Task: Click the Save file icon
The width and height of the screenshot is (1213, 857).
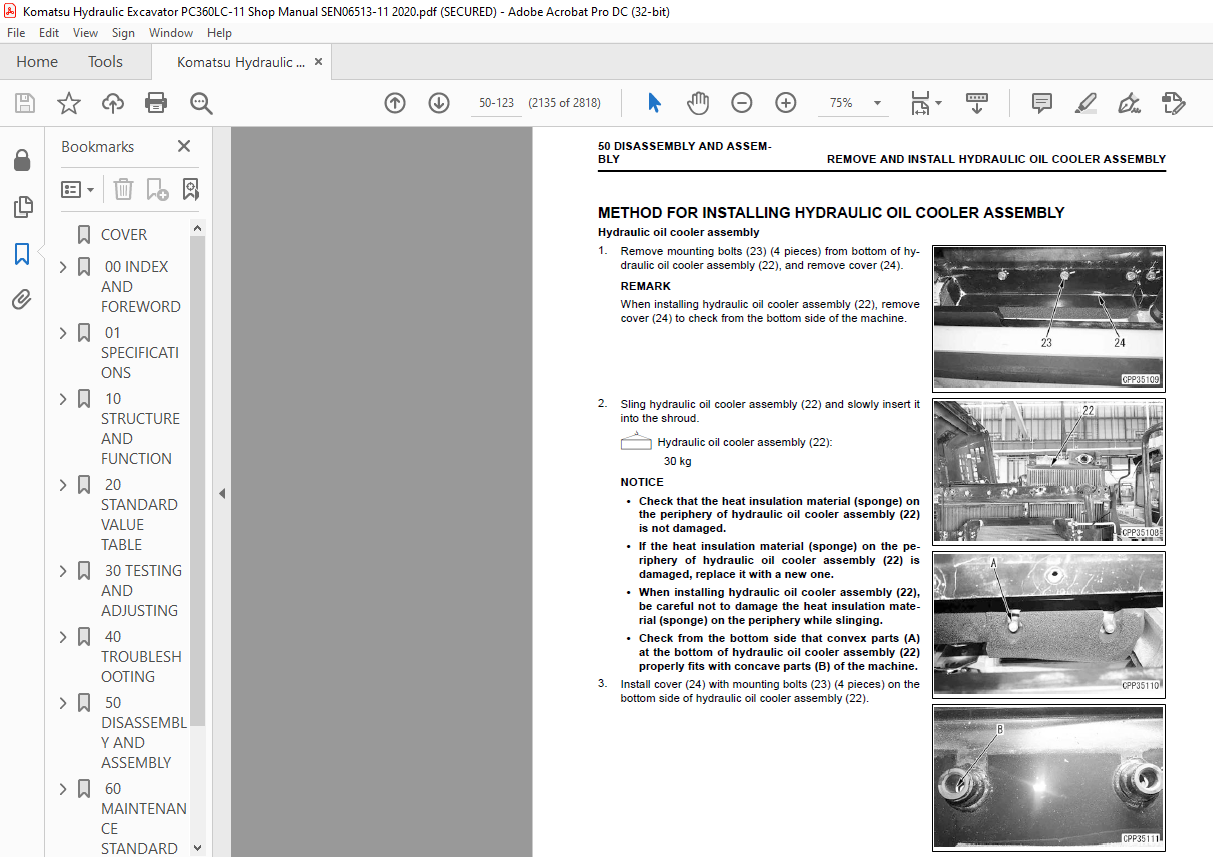Action: [x=25, y=103]
